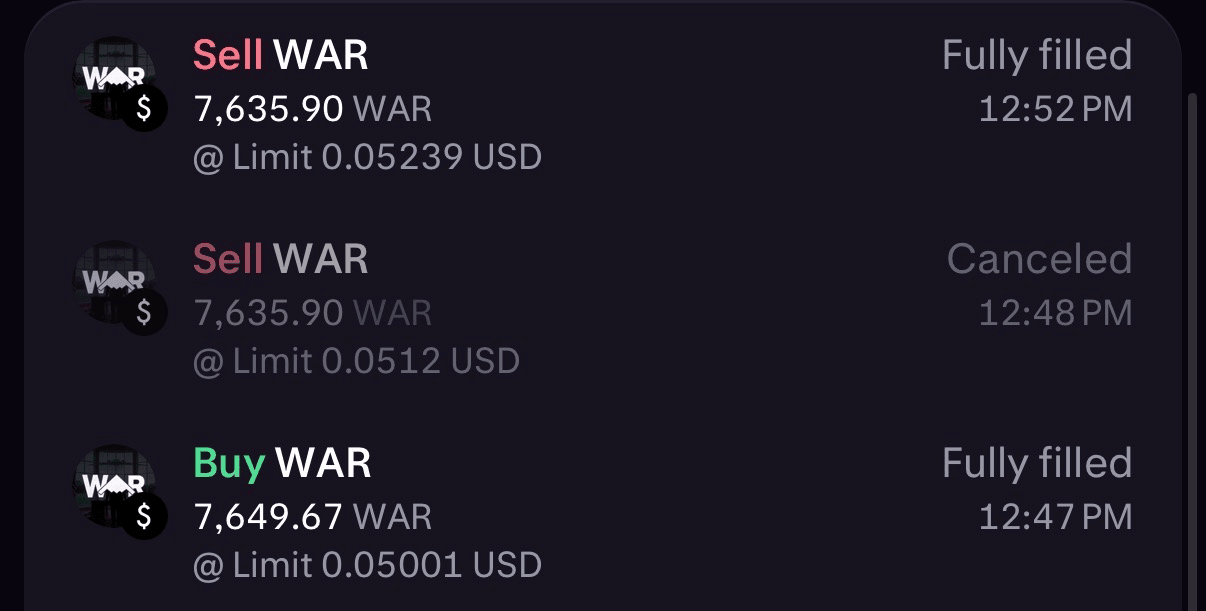The width and height of the screenshot is (1206, 611).
Task: Open the canceled Sell WAR order title
Action: pyautogui.click(x=281, y=260)
